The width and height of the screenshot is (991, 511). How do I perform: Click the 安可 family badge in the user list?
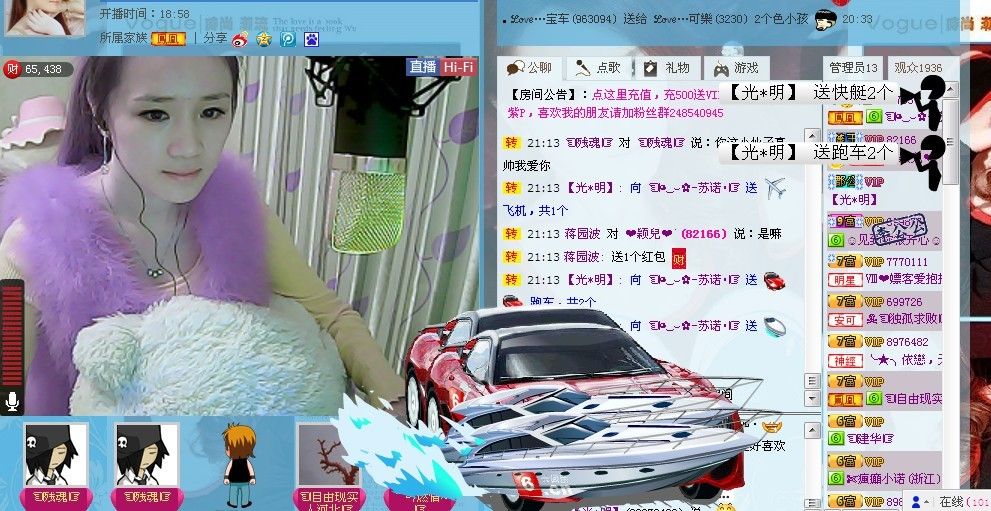click(x=845, y=320)
